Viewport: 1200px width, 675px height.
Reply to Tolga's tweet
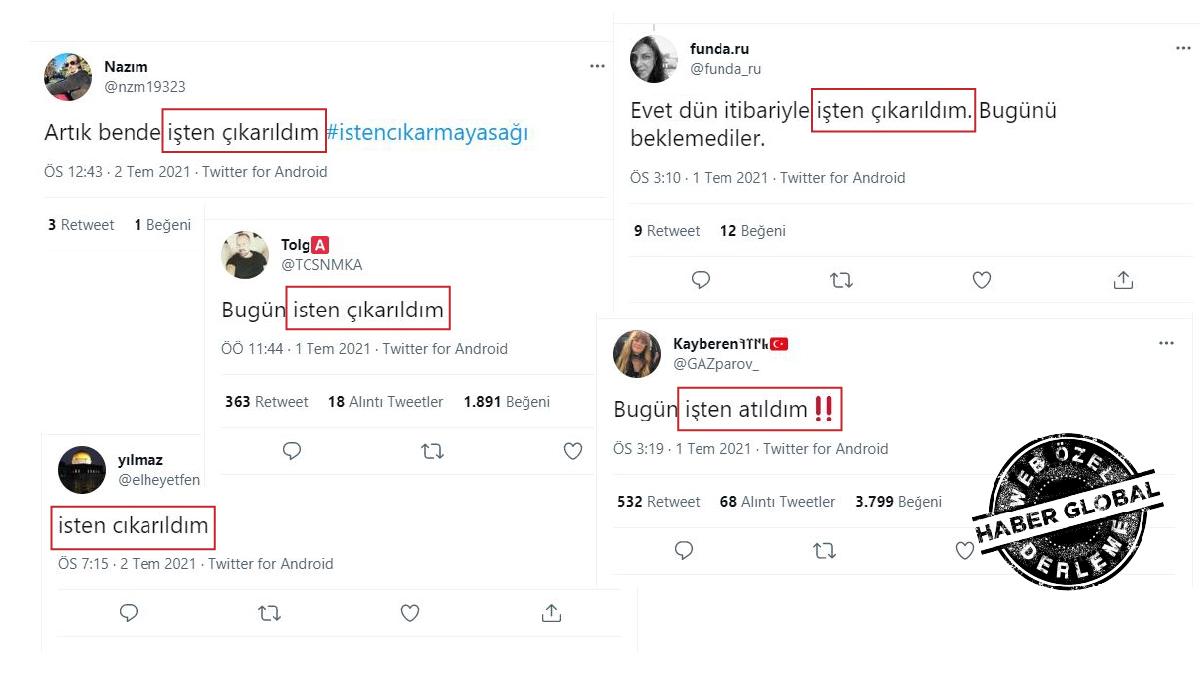click(x=292, y=451)
